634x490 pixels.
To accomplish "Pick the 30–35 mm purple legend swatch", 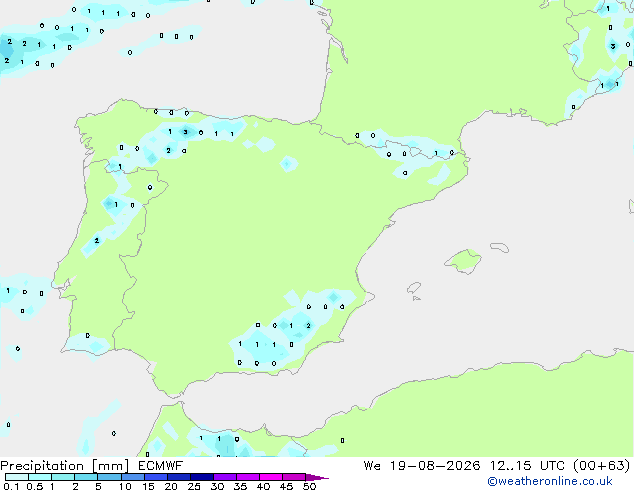I will click(x=224, y=477).
